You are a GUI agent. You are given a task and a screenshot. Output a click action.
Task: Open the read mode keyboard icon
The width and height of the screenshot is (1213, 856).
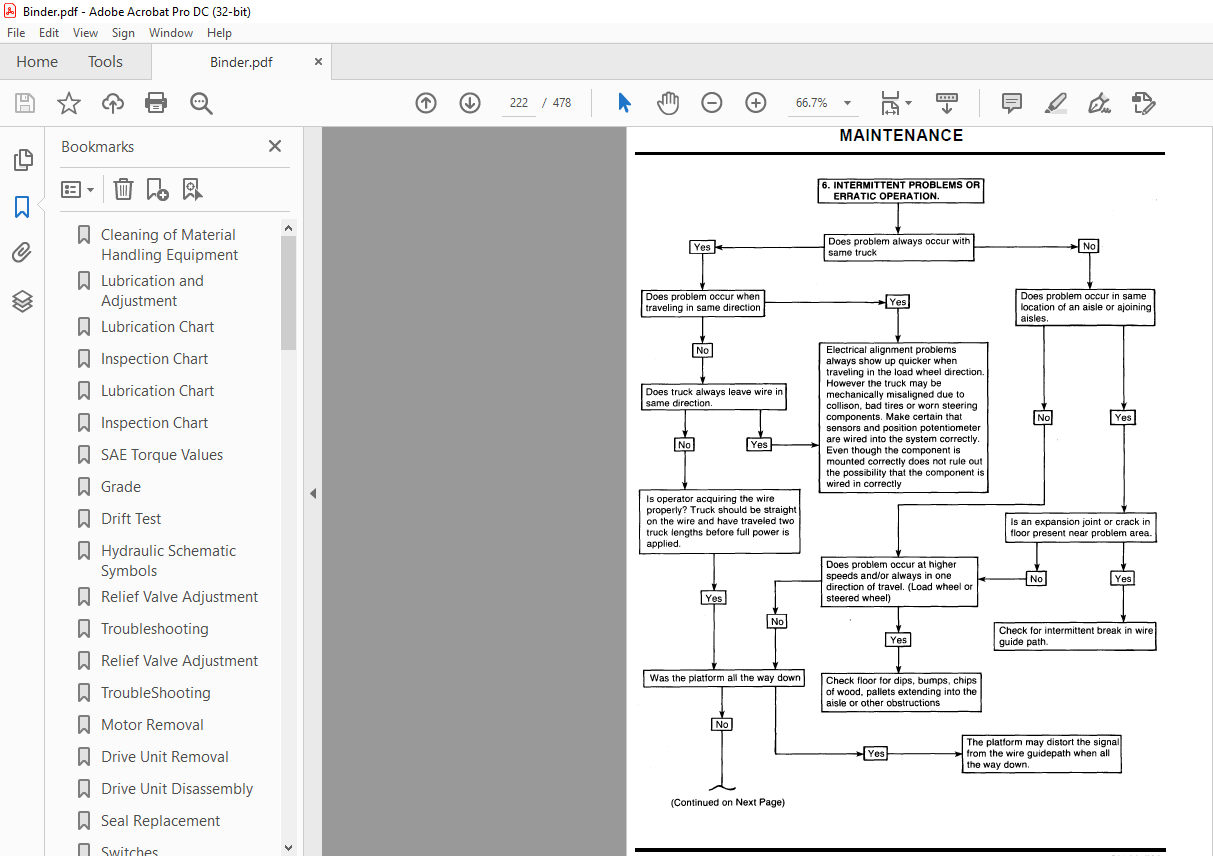[x=946, y=103]
